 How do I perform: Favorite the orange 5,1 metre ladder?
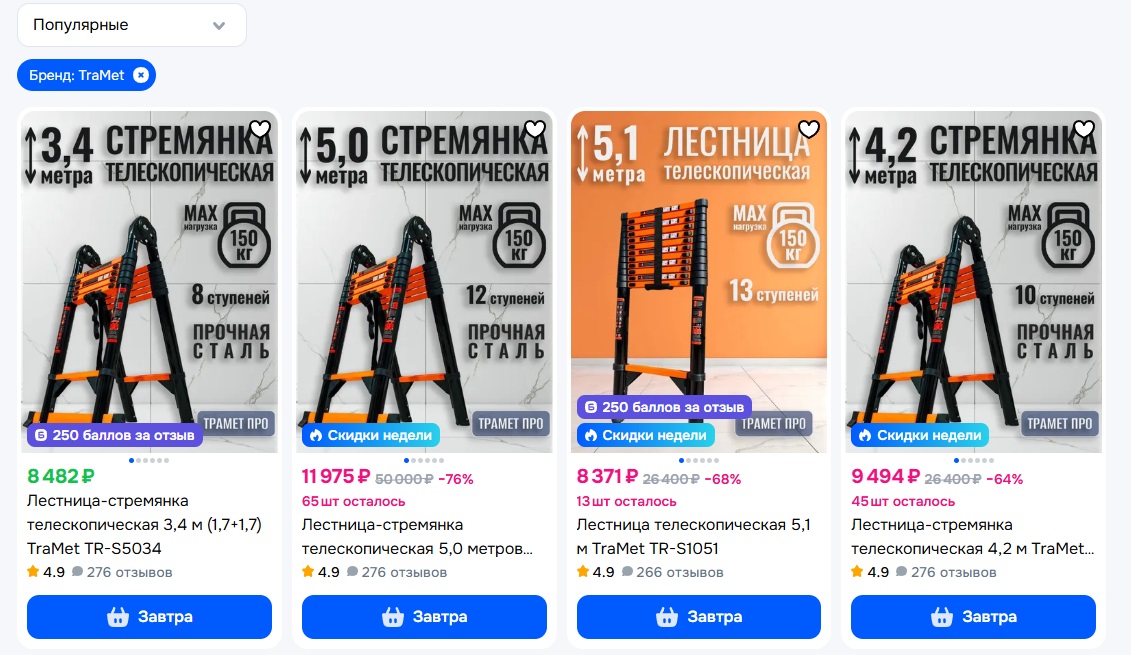click(809, 129)
